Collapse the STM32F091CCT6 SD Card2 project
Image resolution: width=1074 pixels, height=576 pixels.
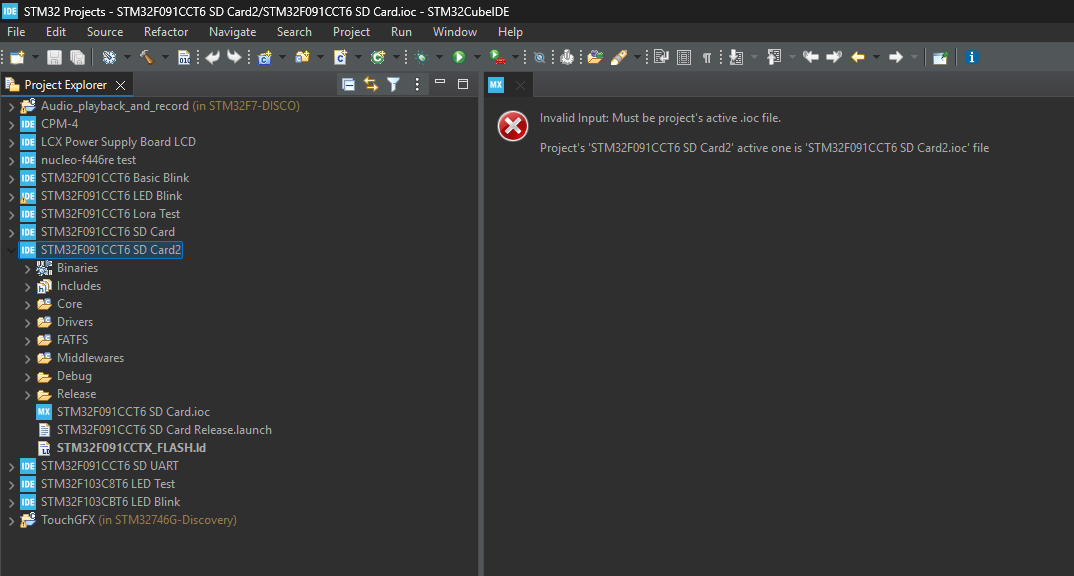coord(11,250)
